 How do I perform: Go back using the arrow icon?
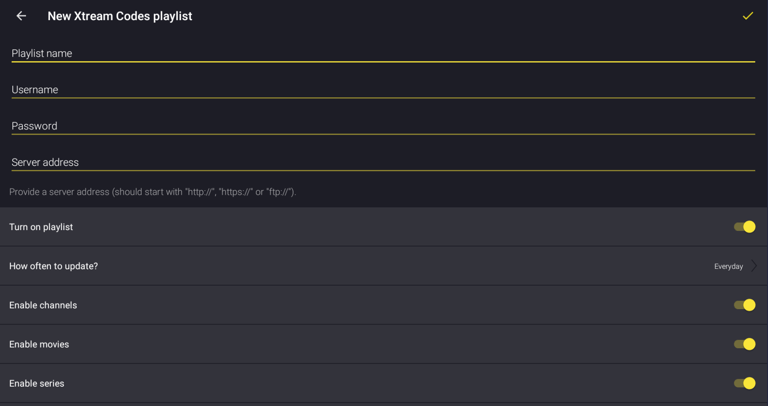pyautogui.click(x=21, y=16)
